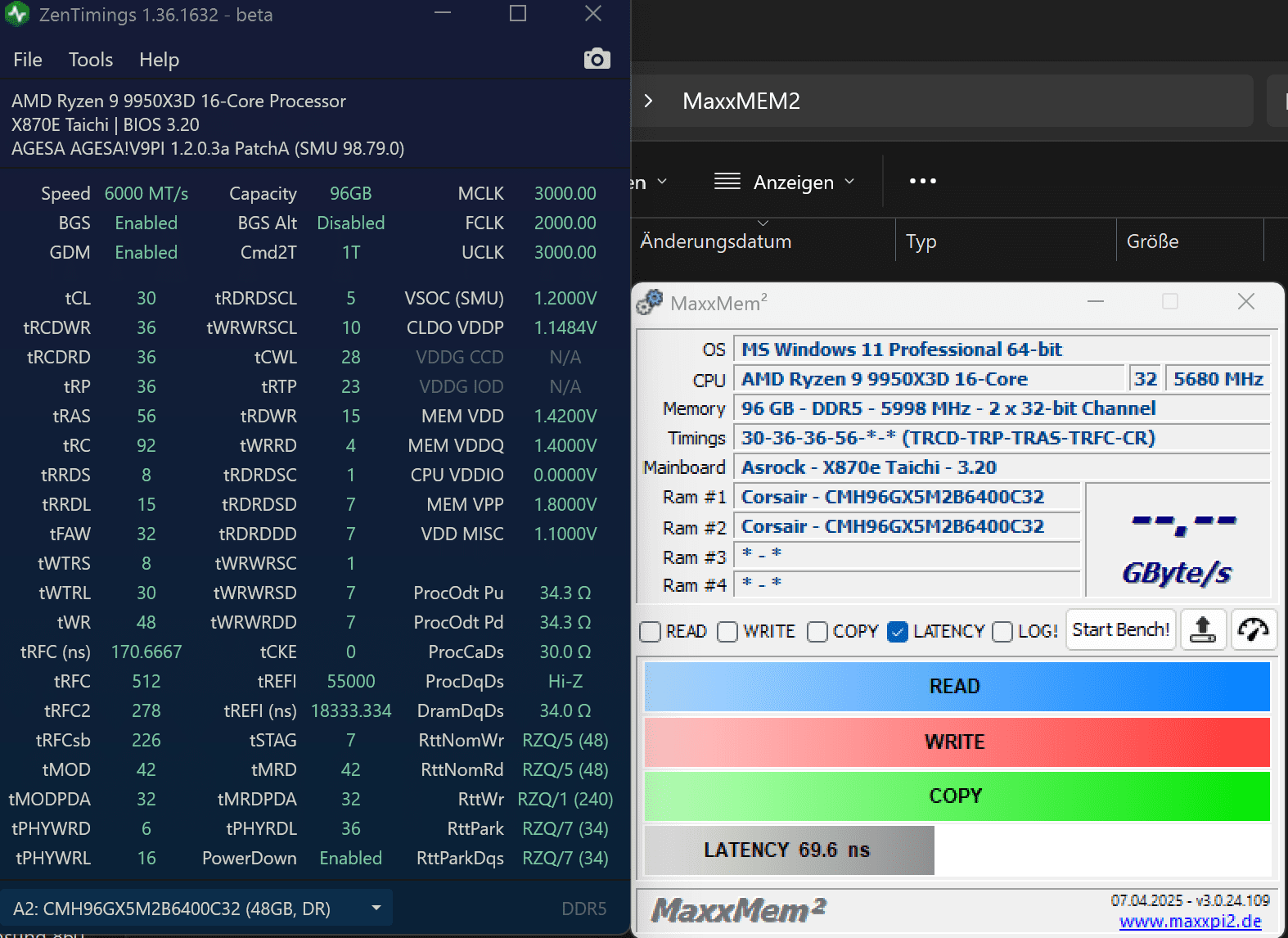Click the Capacity value 96GB
The width and height of the screenshot is (1288, 938).
point(351,193)
